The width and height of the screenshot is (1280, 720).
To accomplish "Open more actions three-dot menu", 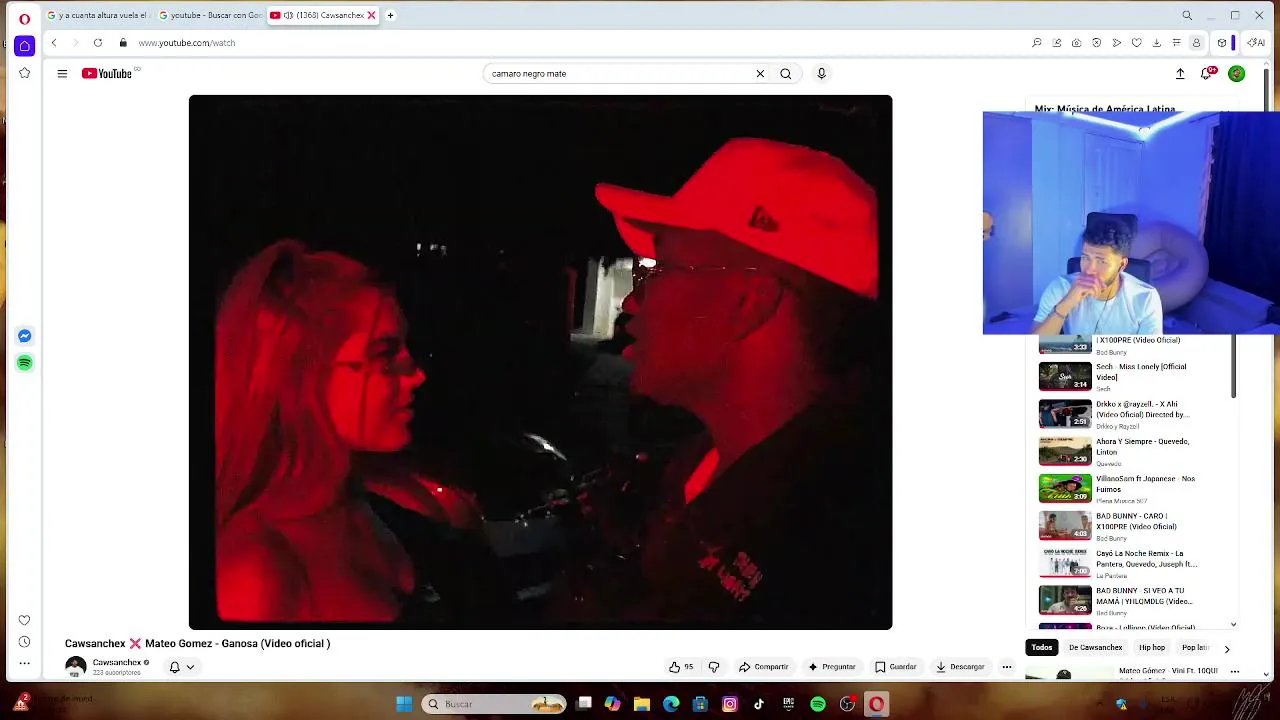I will pos(1007,667).
